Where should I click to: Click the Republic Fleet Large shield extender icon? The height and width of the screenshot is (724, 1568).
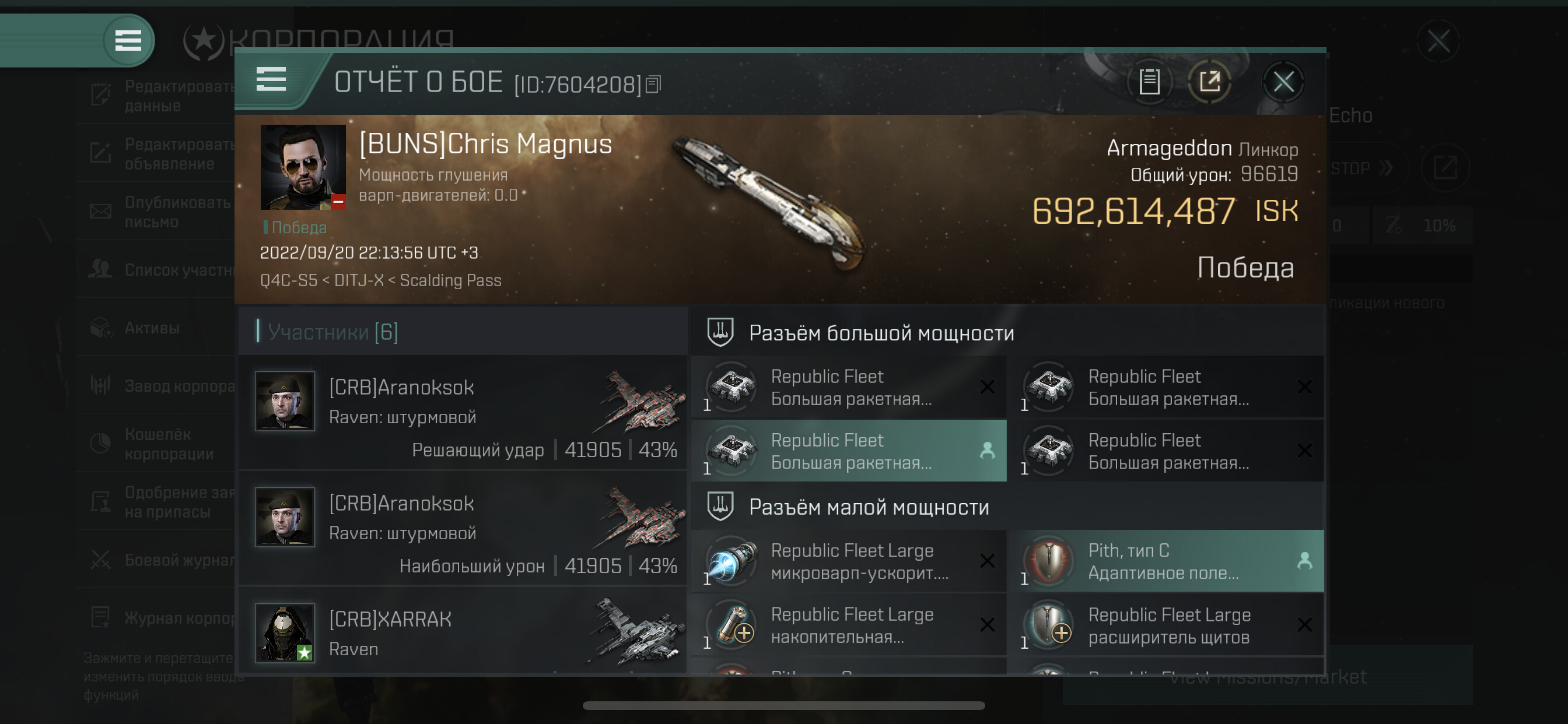[x=1049, y=625]
